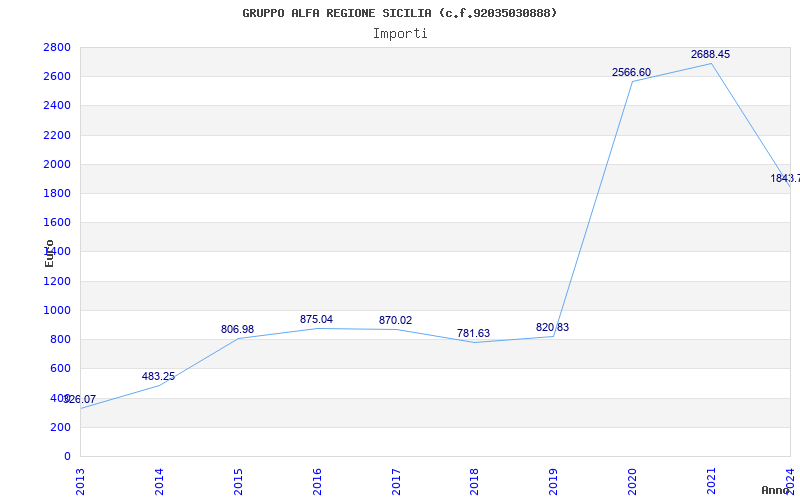This screenshot has height=500, width=800.
Task: Click the x-axis year 2020
Action: pos(633,482)
